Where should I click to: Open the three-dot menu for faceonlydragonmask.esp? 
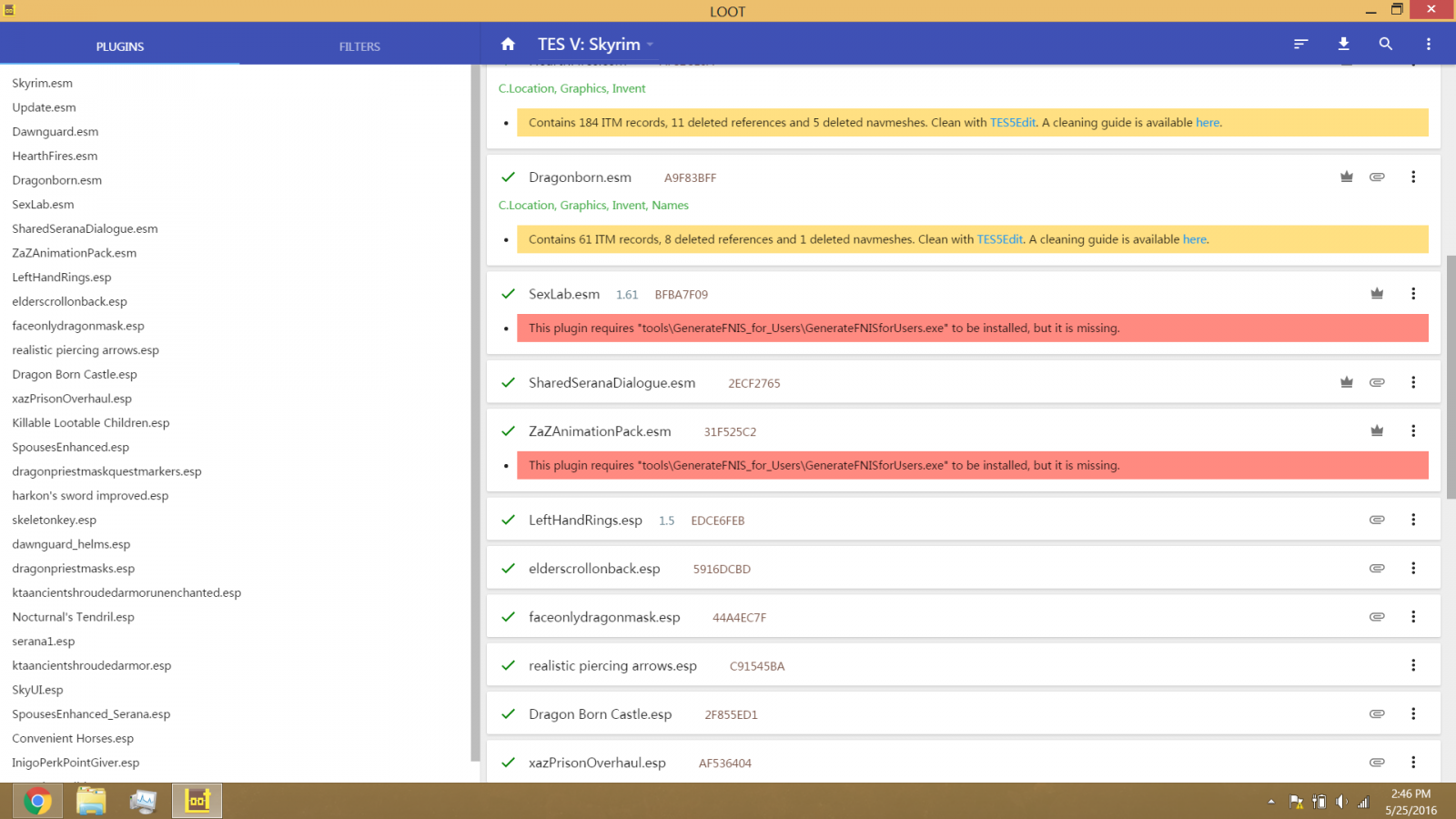click(1413, 617)
